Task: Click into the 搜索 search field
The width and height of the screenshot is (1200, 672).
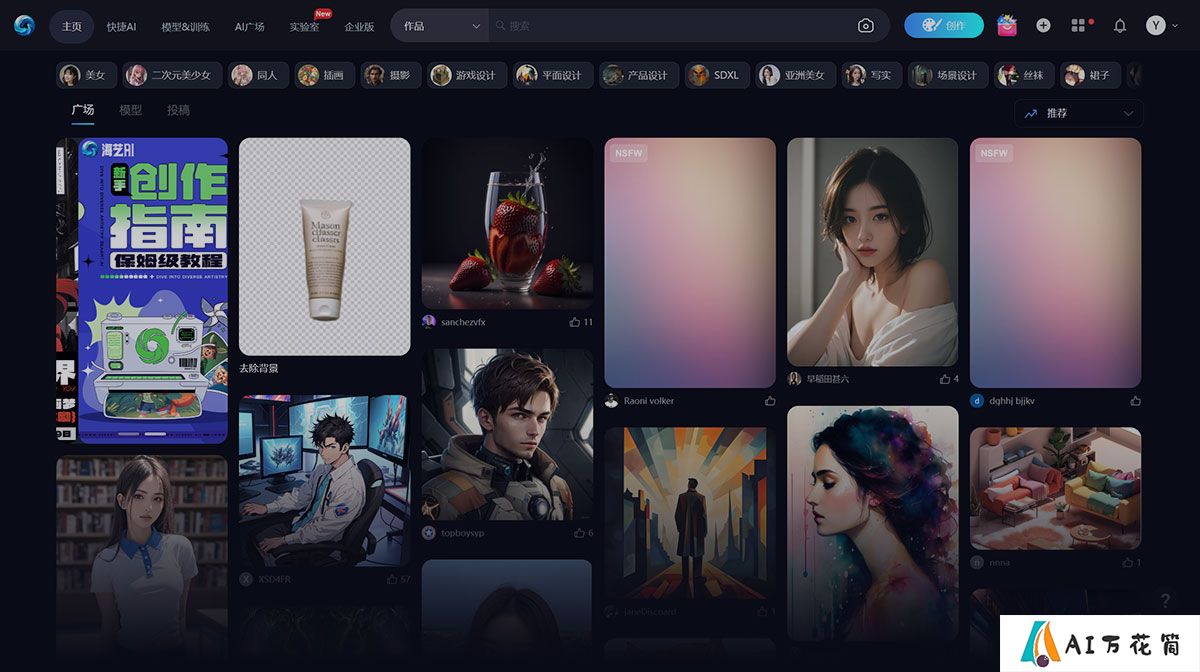Action: [x=670, y=26]
